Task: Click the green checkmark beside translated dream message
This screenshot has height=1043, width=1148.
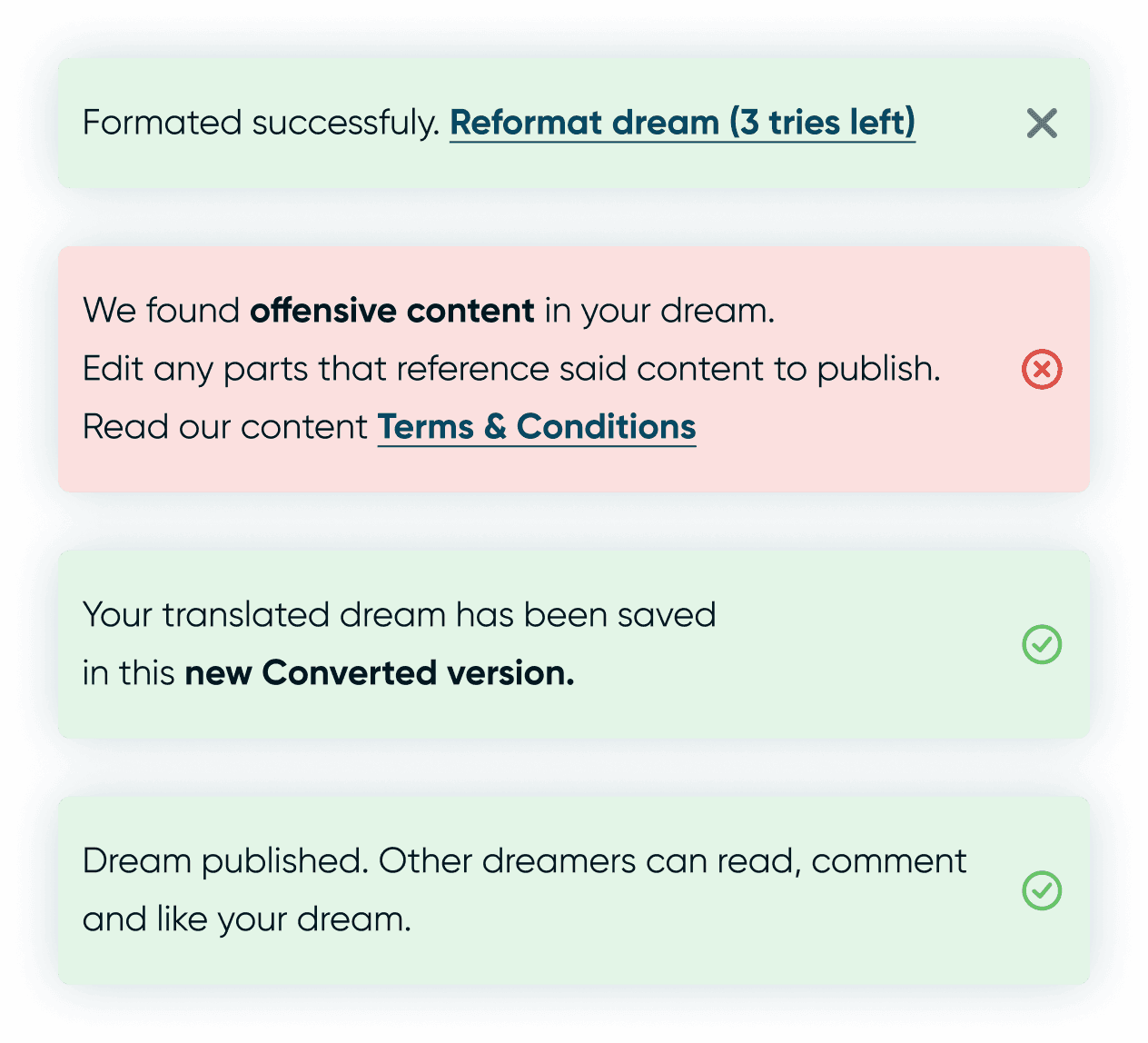Action: click(1042, 644)
